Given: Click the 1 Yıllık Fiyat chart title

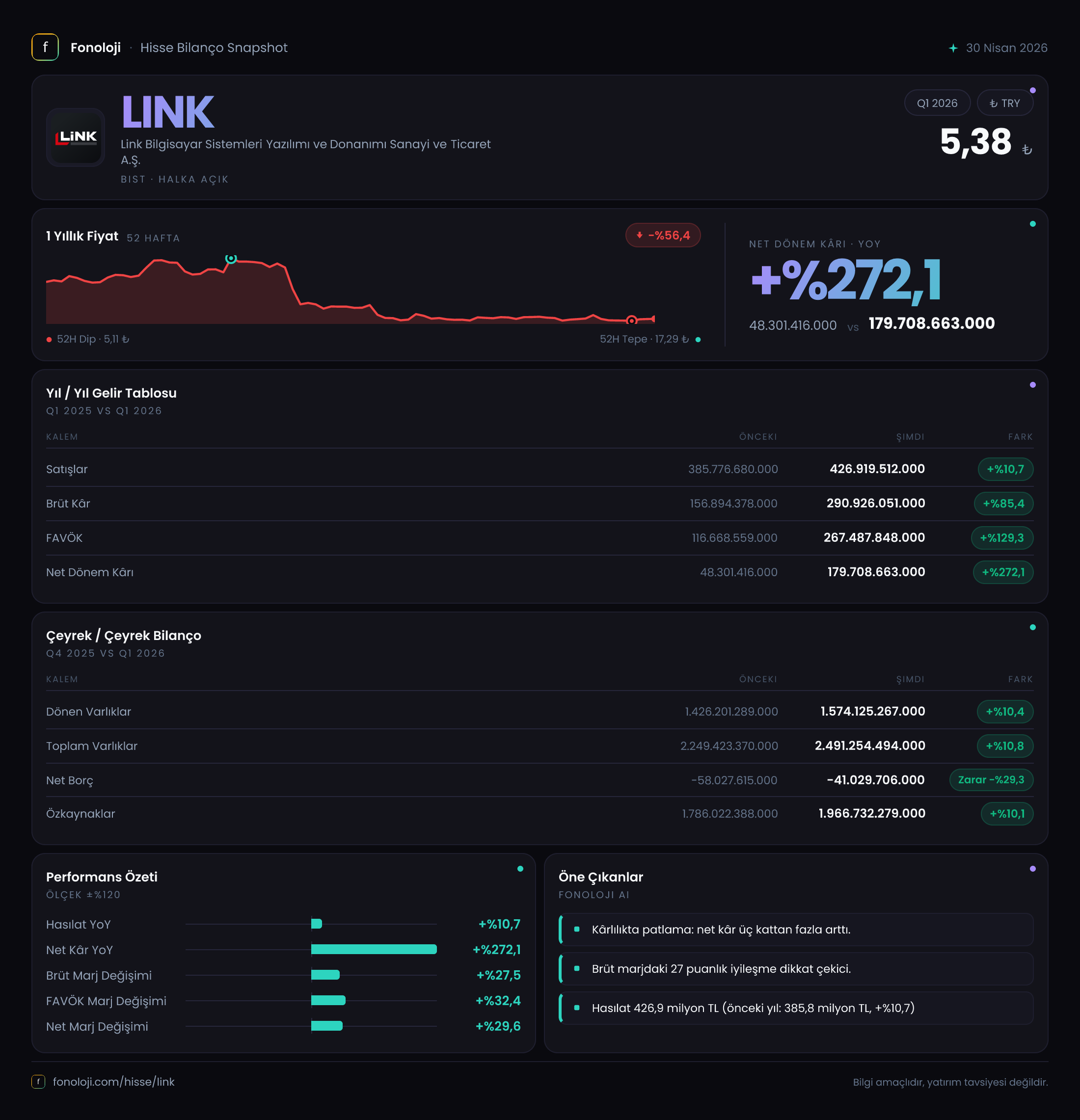Looking at the screenshot, I should [x=82, y=236].
